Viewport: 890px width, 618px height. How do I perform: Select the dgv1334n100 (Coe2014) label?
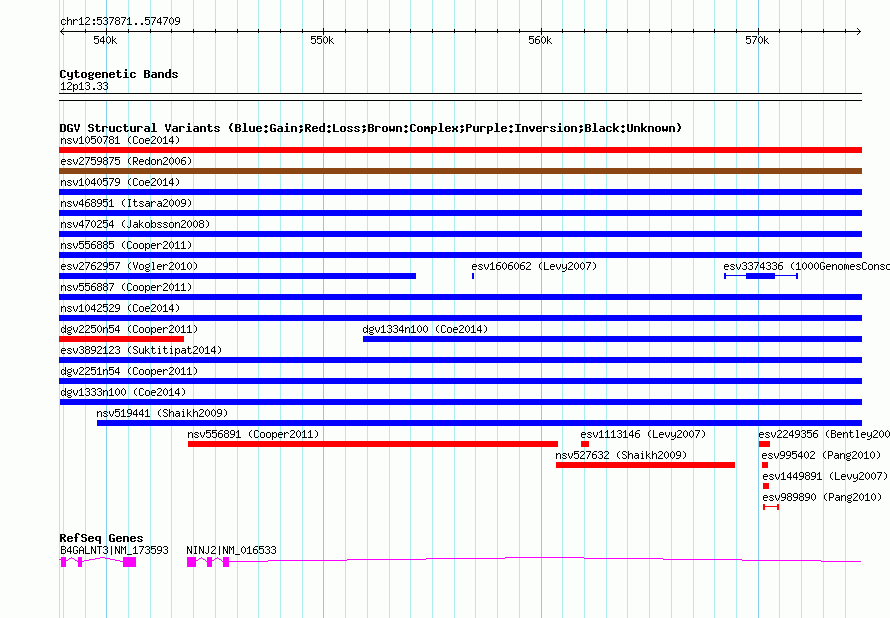(x=425, y=329)
